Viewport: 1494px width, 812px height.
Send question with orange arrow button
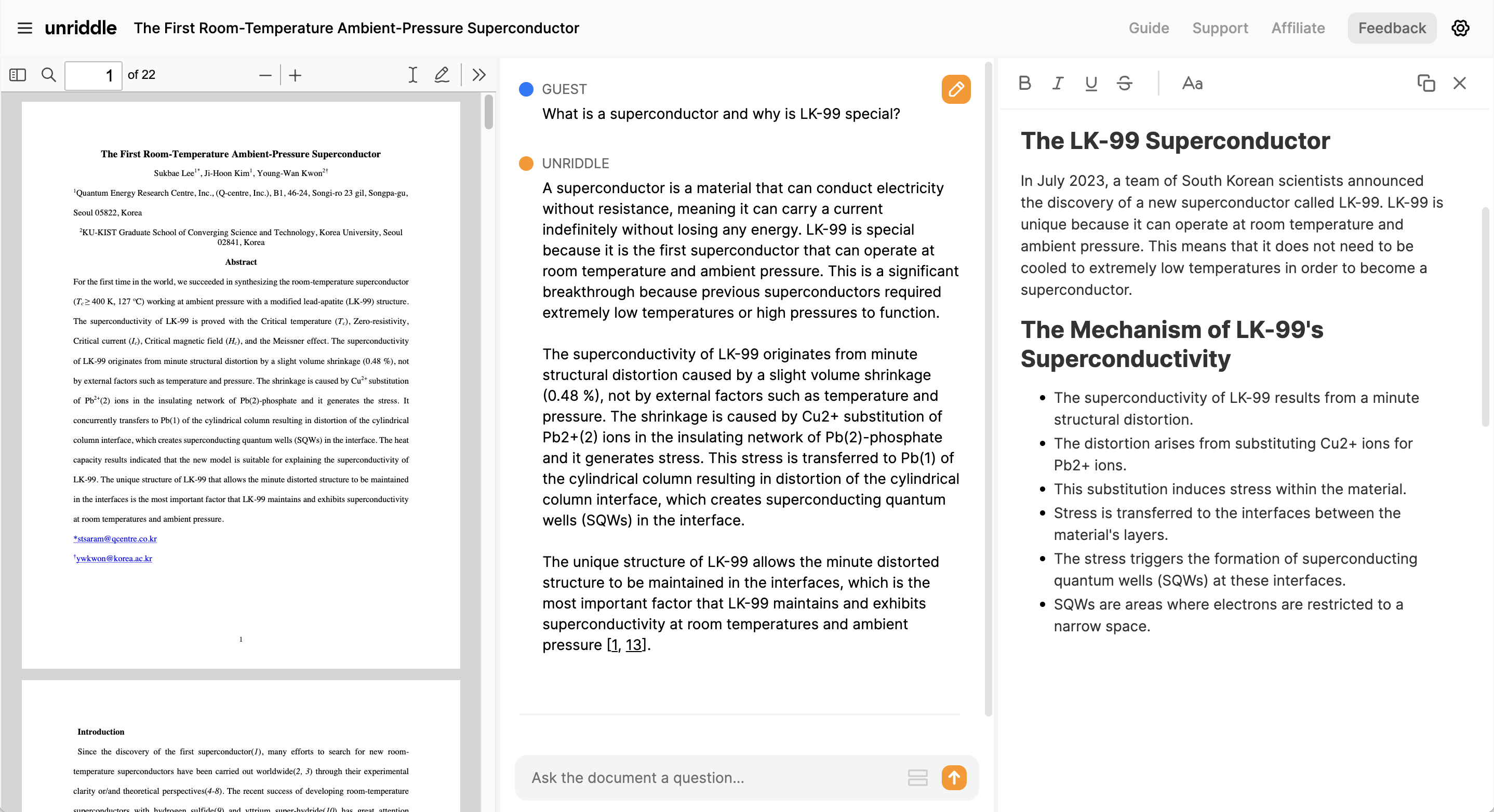(954, 778)
